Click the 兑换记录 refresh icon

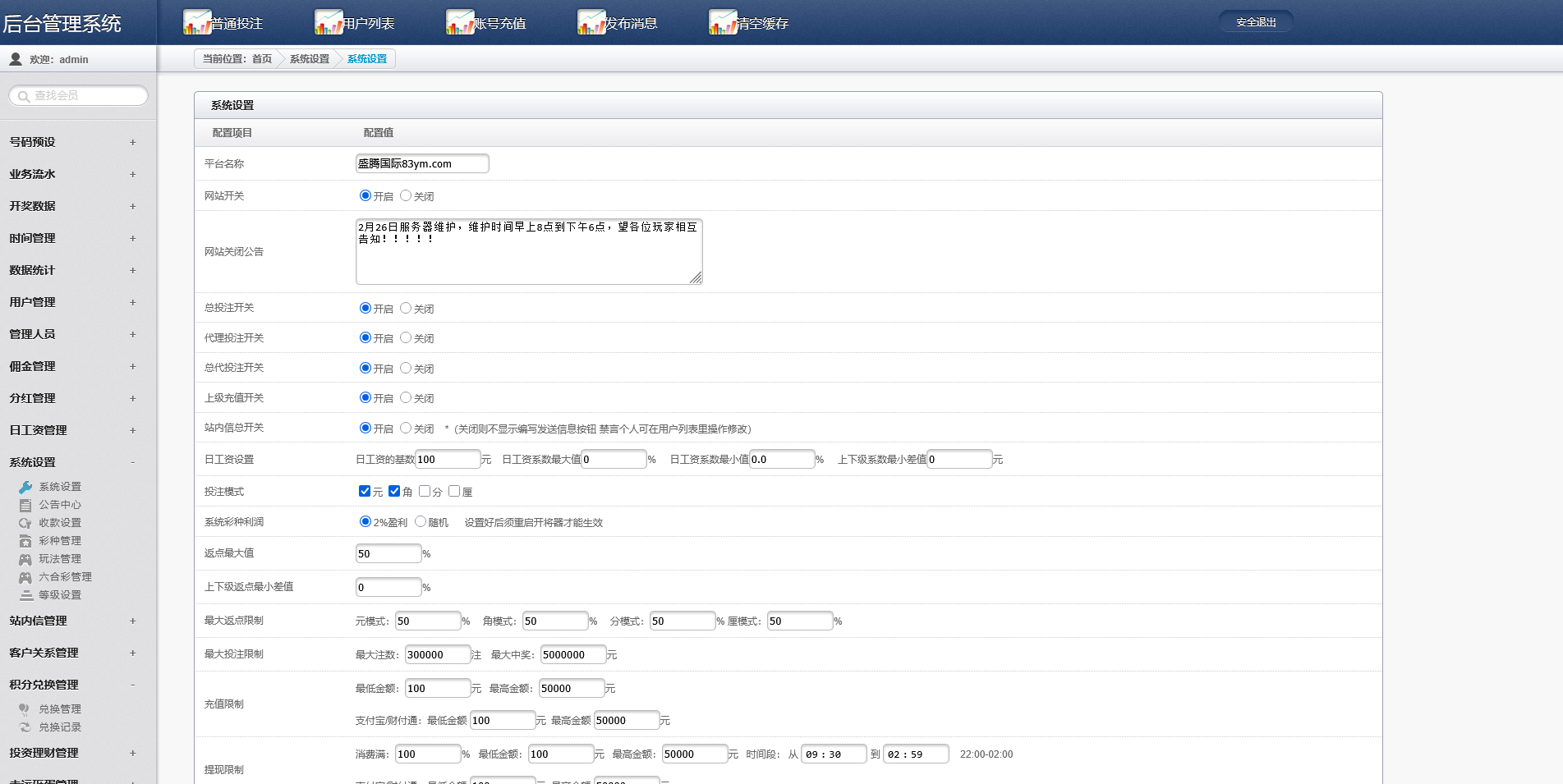(25, 727)
